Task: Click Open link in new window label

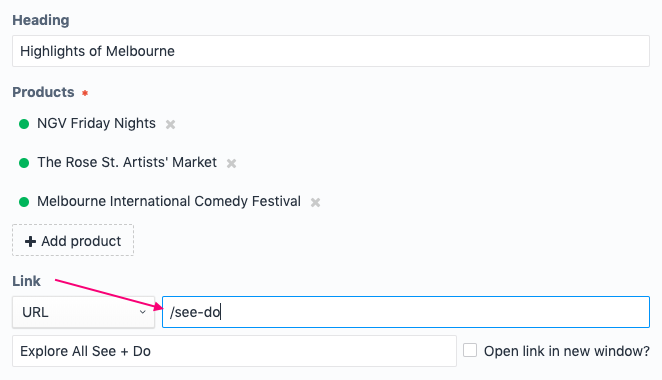Action: [x=567, y=351]
